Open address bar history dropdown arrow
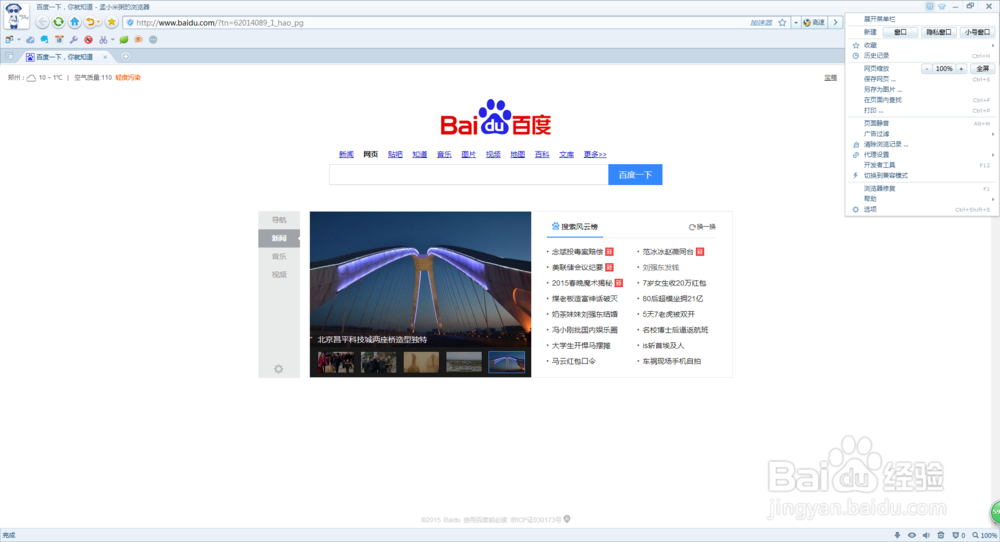Image resolution: width=1000 pixels, height=542 pixels. tap(795, 22)
